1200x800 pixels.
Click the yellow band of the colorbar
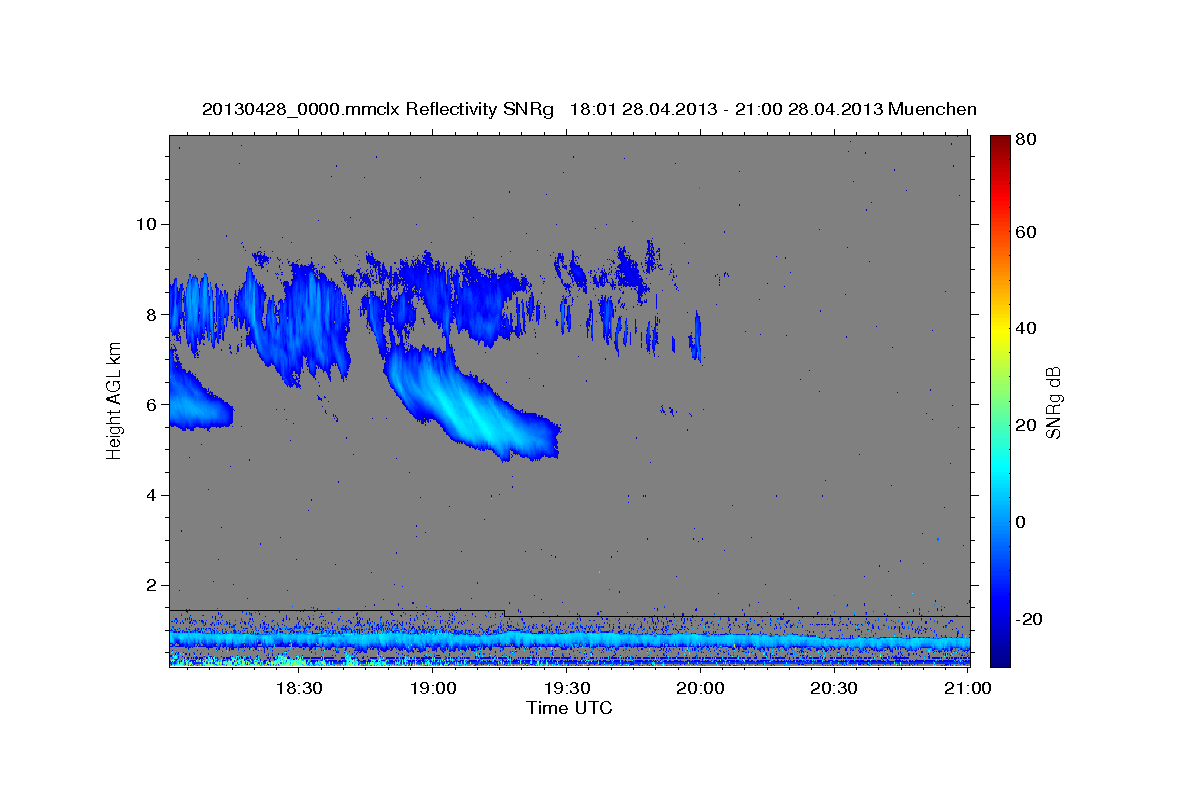(x=1000, y=330)
